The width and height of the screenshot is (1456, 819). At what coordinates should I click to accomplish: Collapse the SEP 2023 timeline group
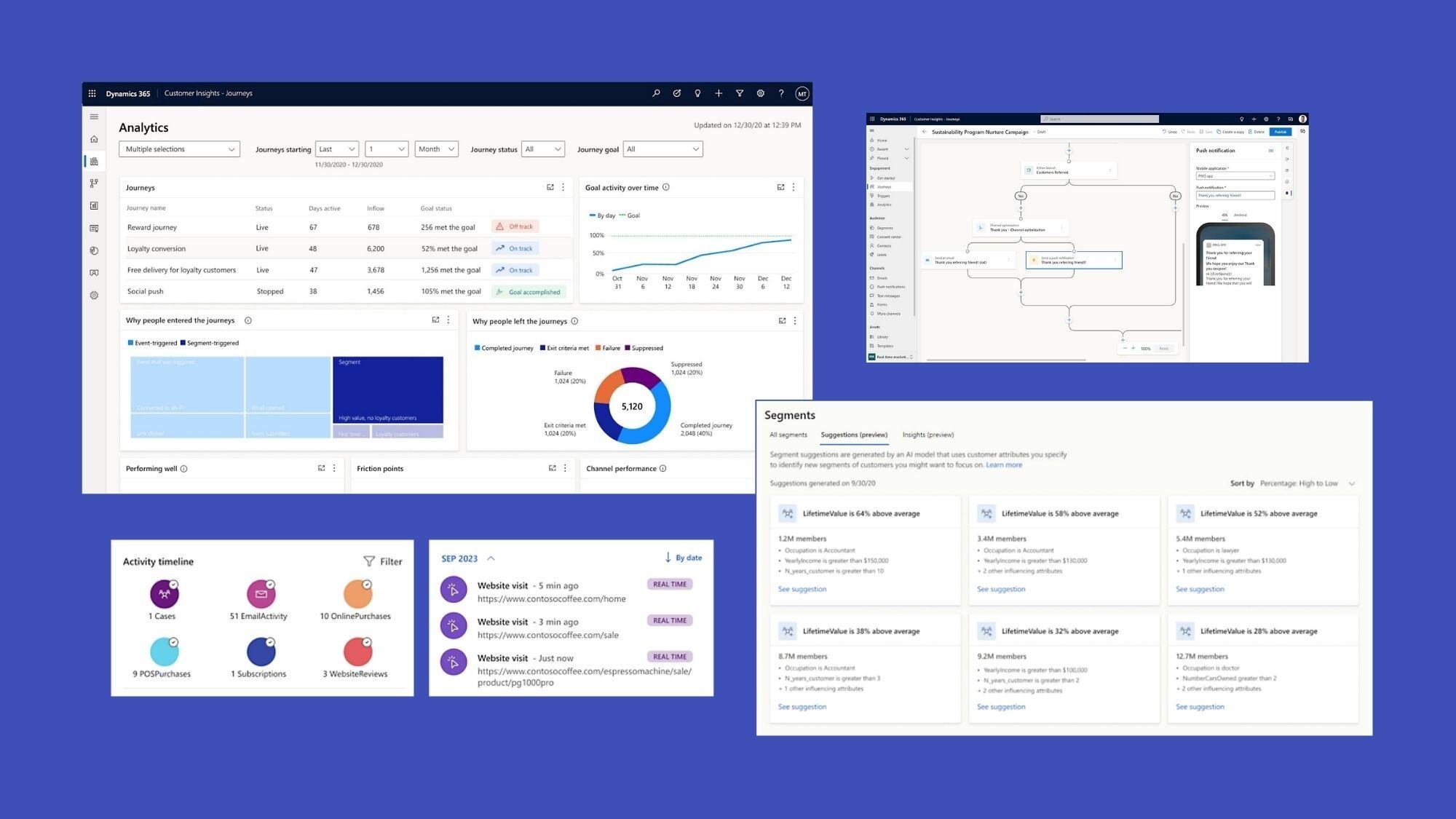click(491, 558)
